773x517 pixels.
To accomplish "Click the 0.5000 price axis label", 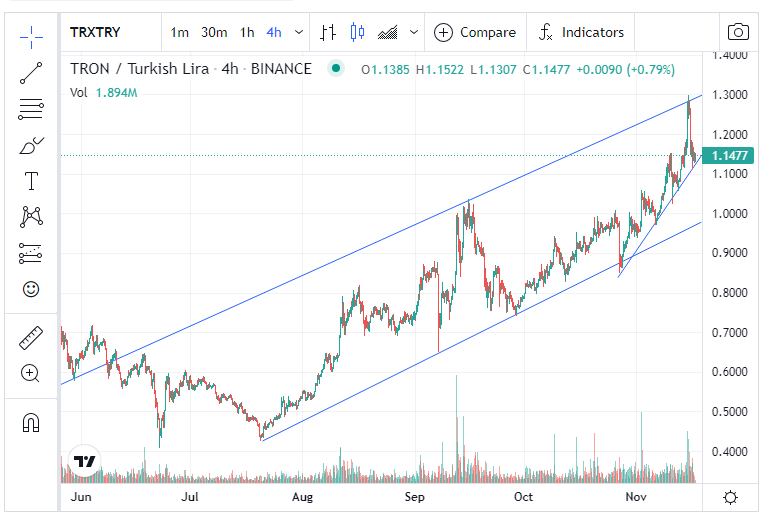I will tap(730, 412).
